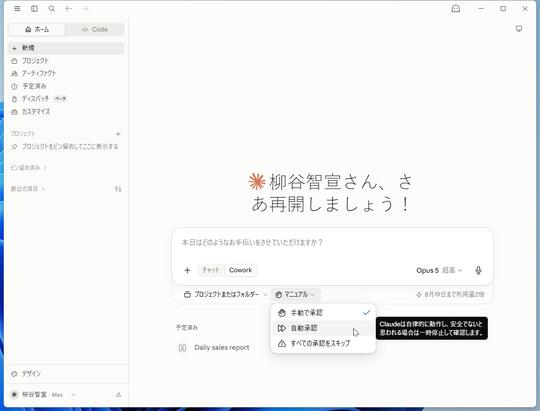This screenshot has height=411, width=540.
Task: Activate the microphone voice input
Action: (478, 270)
